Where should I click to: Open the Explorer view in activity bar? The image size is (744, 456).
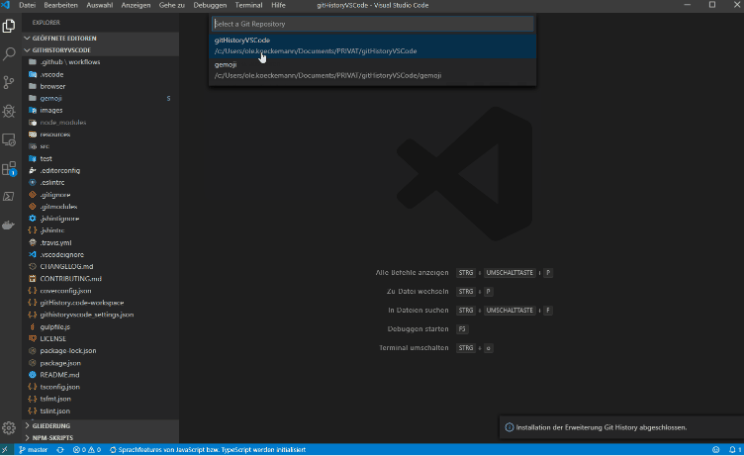tap(9, 26)
